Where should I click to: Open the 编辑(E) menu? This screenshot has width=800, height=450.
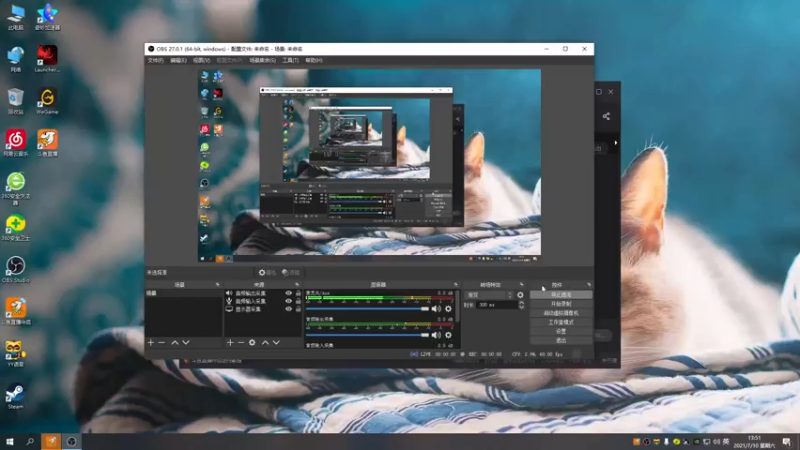[x=178, y=60]
